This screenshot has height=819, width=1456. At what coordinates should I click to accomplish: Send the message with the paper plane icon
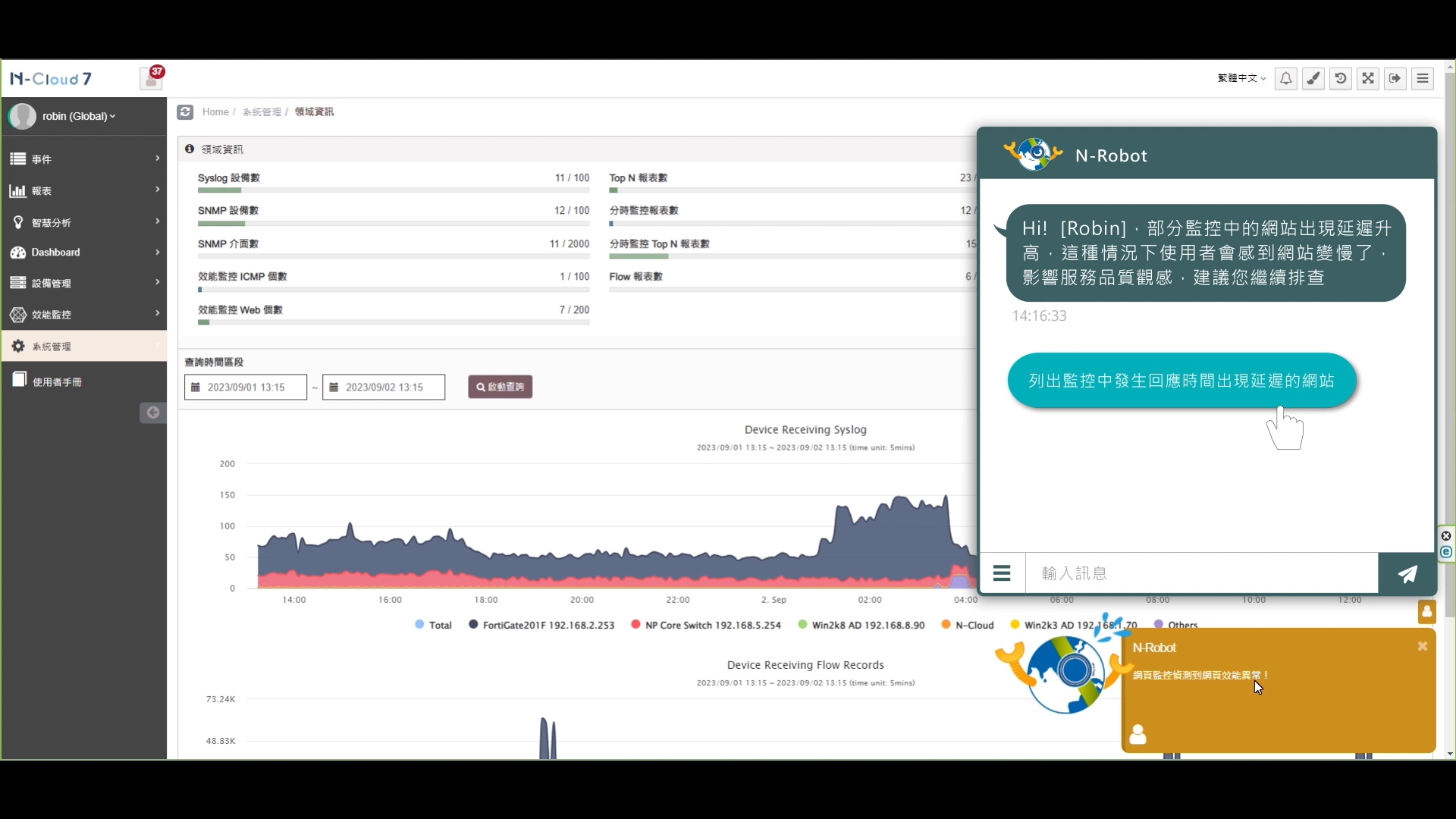pyautogui.click(x=1407, y=574)
